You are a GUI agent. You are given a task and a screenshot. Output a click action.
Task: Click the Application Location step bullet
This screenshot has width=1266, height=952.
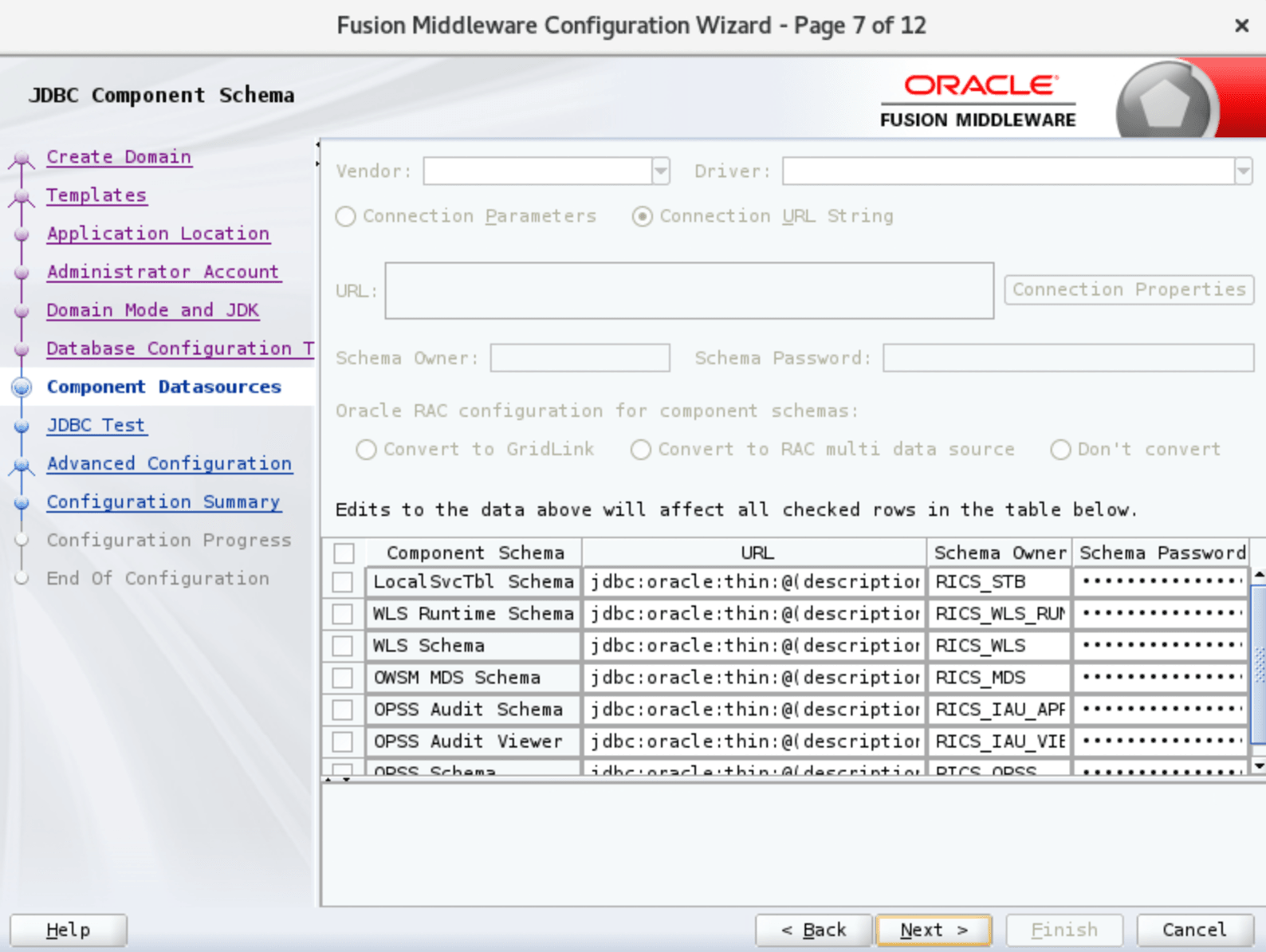click(x=22, y=234)
